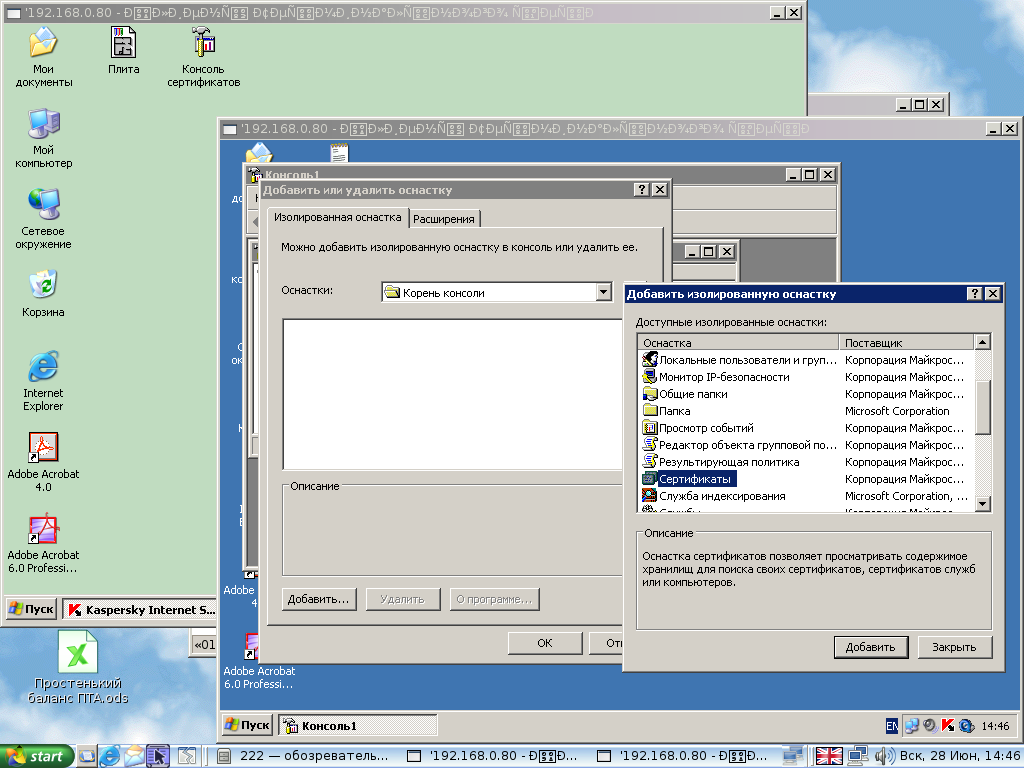Open the inner Пуск menu beside Консоль1

click(x=248, y=725)
